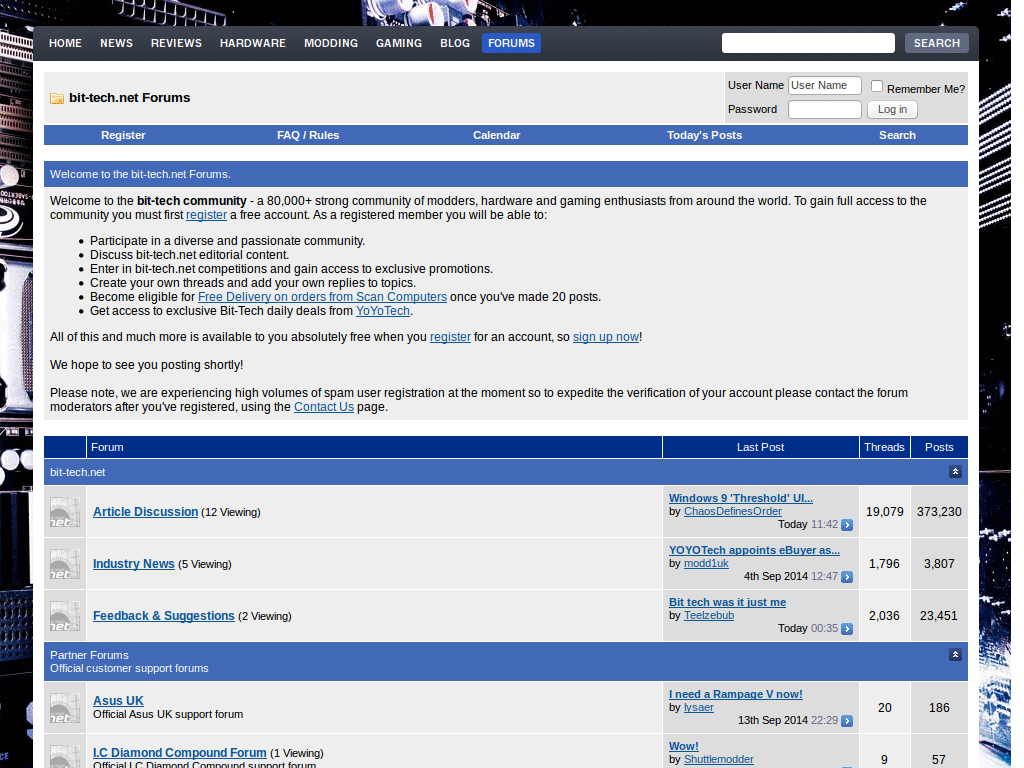Image resolution: width=1024 pixels, height=768 pixels.
Task: Click Industry News threads count 1,796
Action: click(x=884, y=564)
